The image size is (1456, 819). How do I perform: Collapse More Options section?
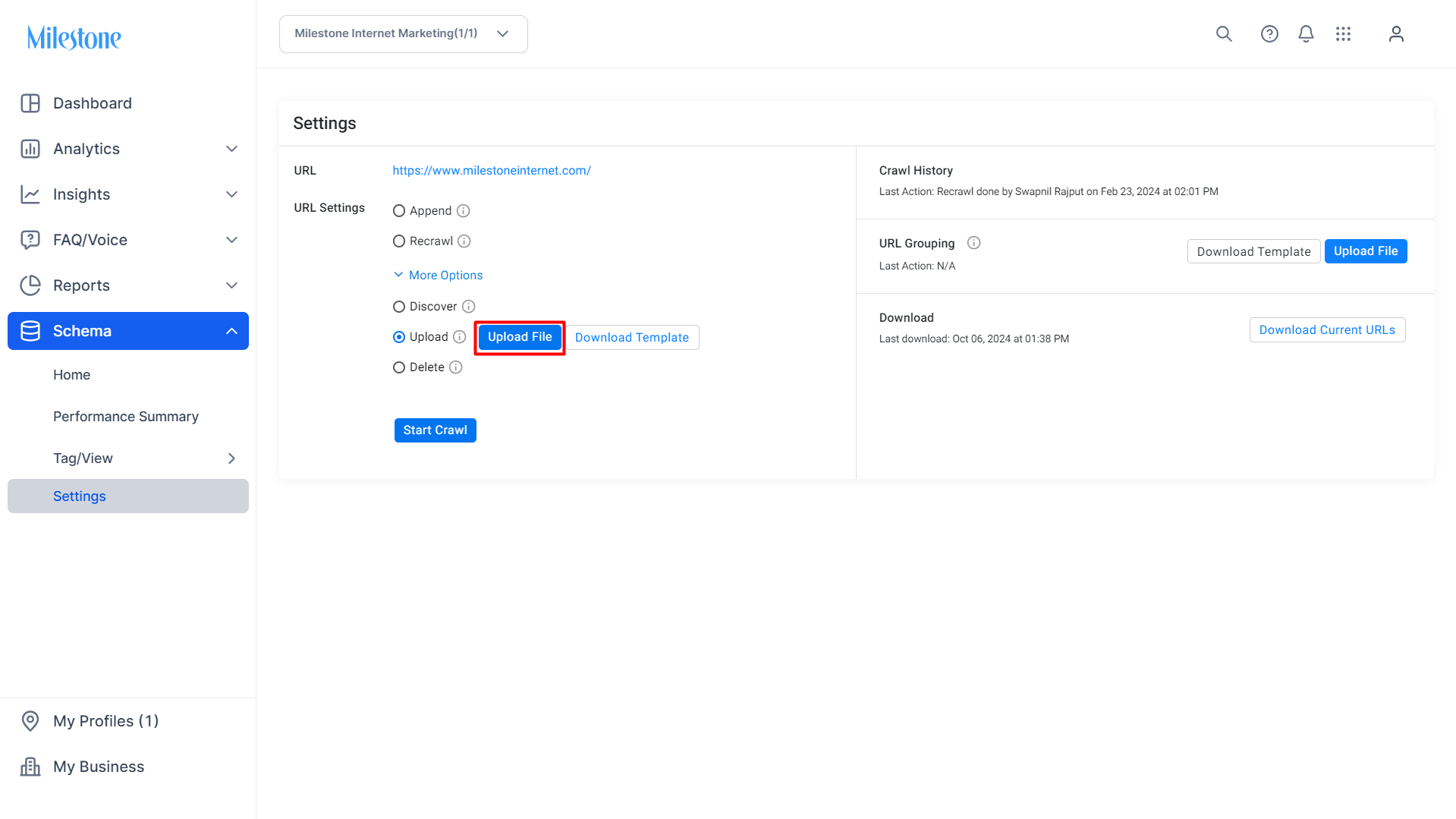[439, 276]
